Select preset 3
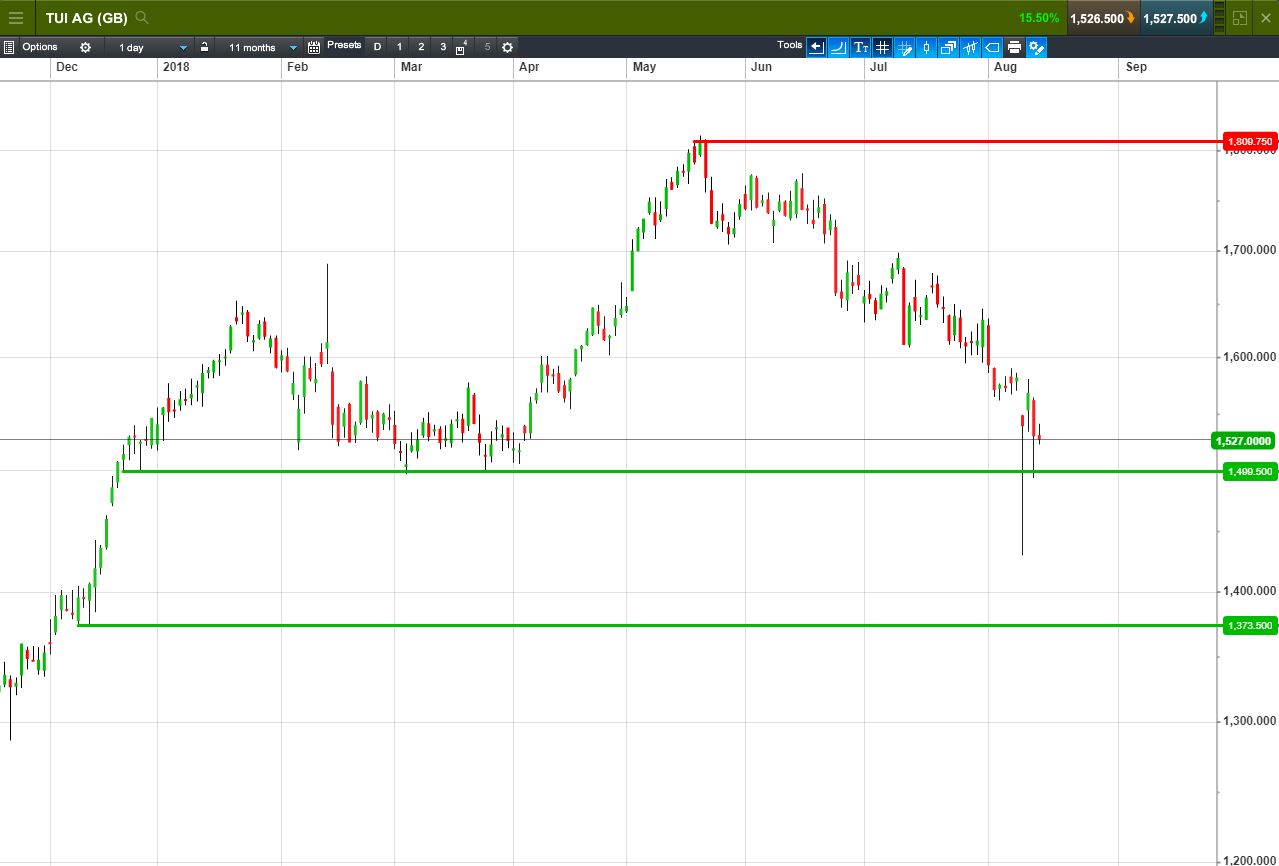The width and height of the screenshot is (1279, 866). tap(443, 47)
